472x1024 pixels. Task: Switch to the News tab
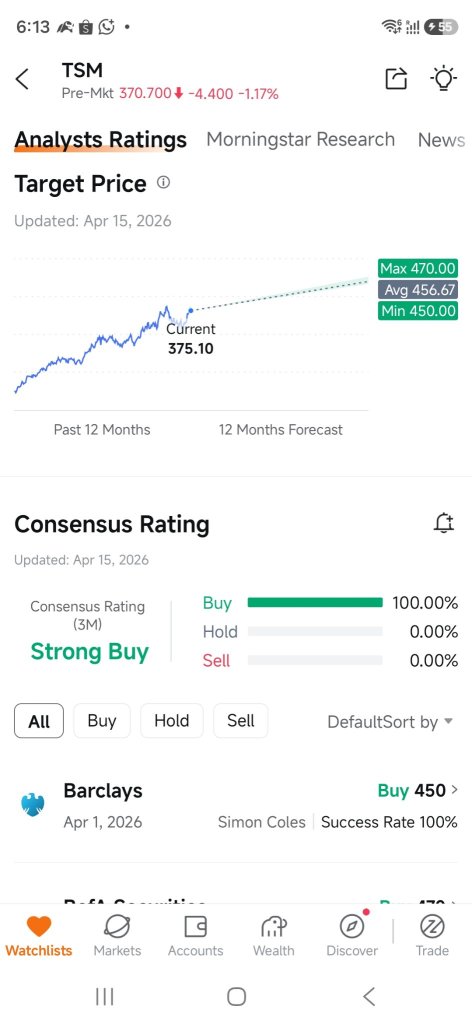[441, 140]
